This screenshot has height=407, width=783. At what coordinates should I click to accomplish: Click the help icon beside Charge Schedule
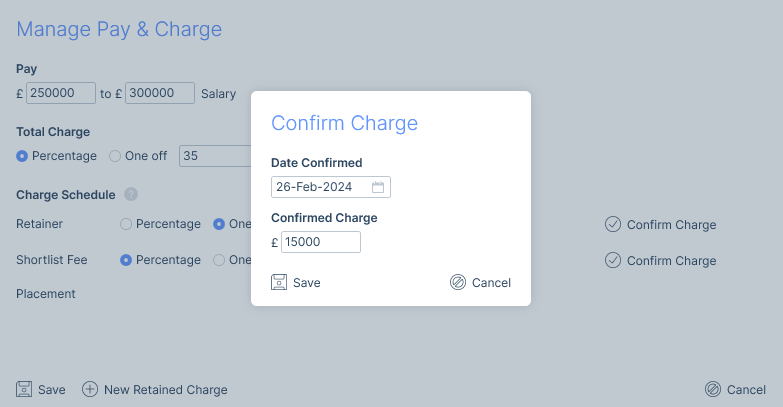(x=131, y=195)
